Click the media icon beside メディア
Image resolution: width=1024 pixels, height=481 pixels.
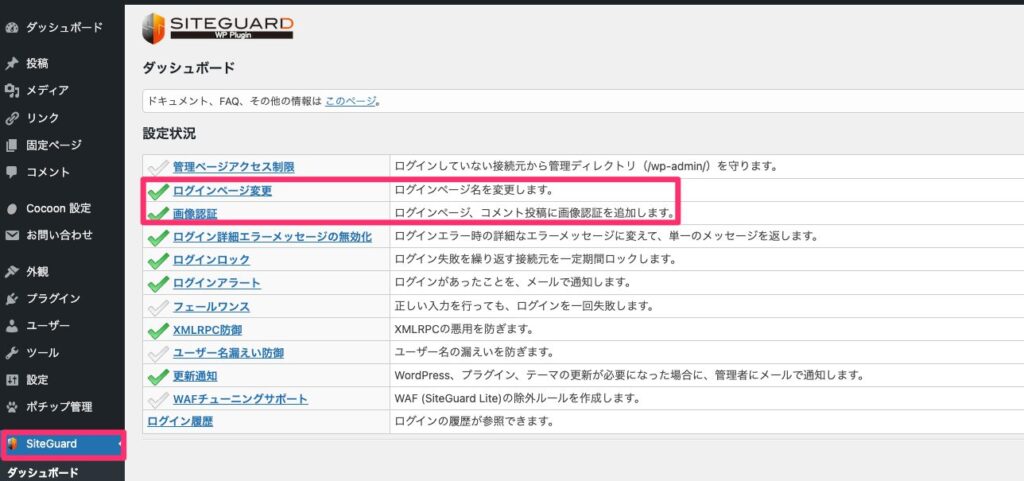12,91
